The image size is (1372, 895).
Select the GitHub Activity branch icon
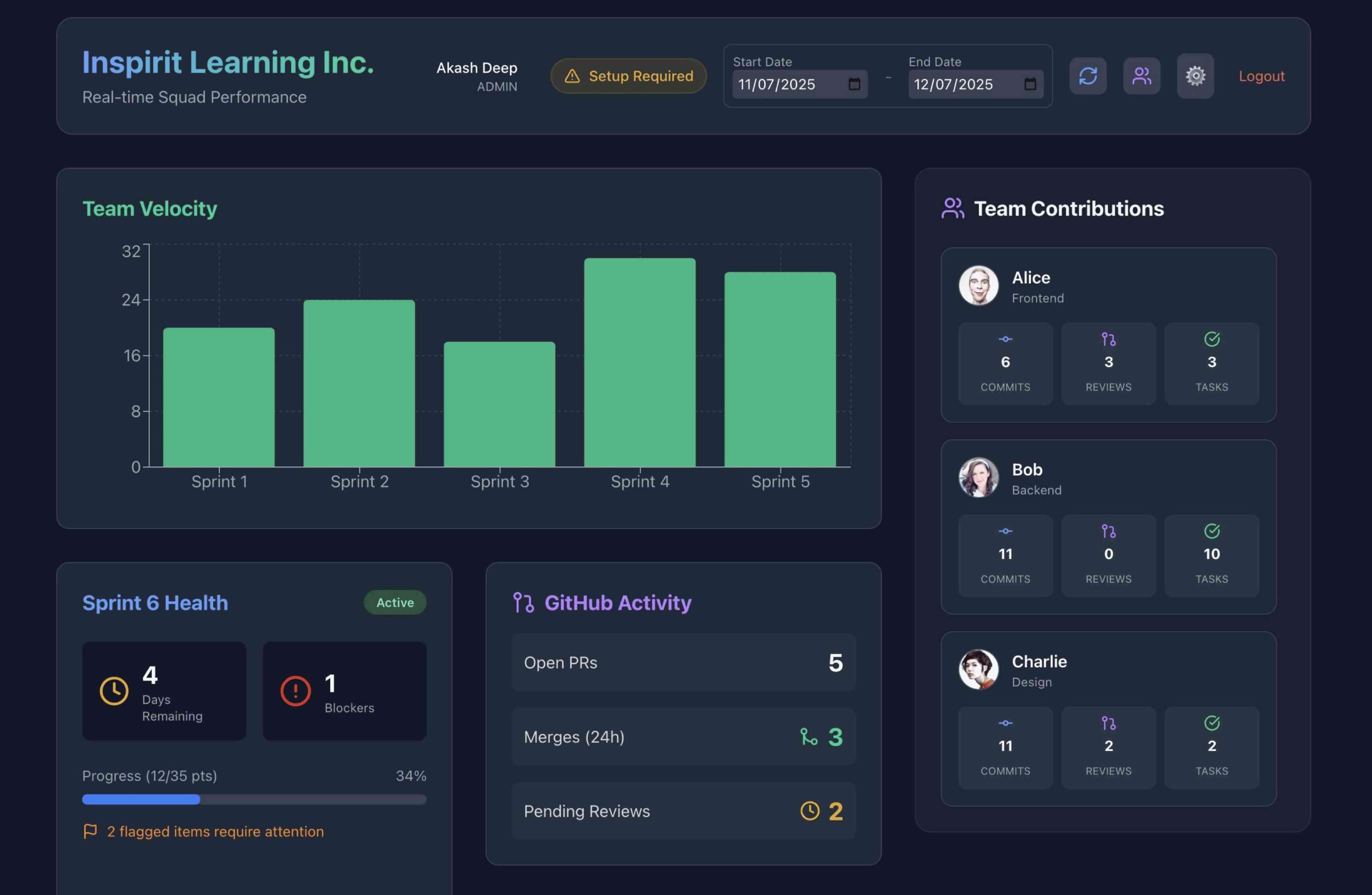[x=523, y=603]
